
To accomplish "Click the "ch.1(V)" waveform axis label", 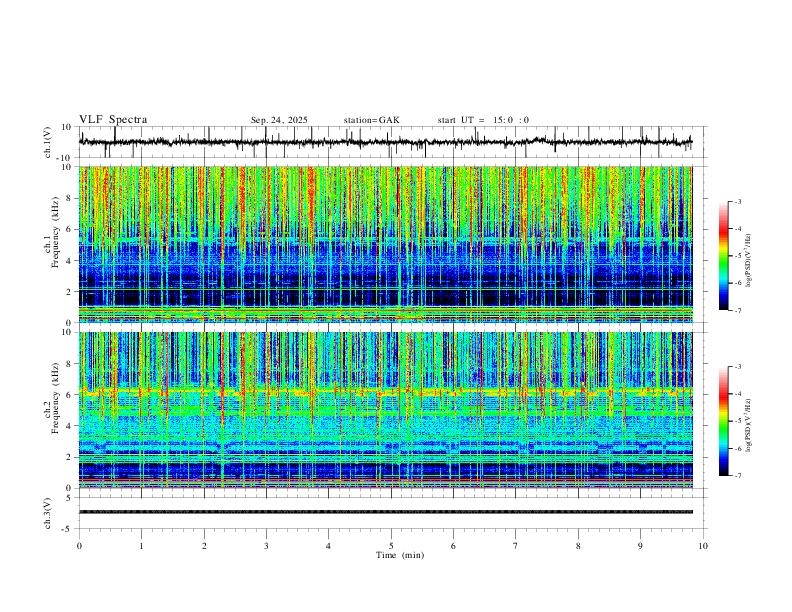I will pos(48,142).
